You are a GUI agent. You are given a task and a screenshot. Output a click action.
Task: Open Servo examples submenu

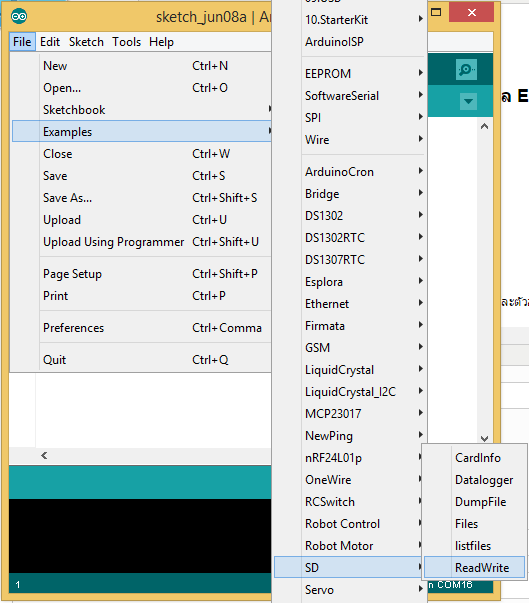[350, 589]
